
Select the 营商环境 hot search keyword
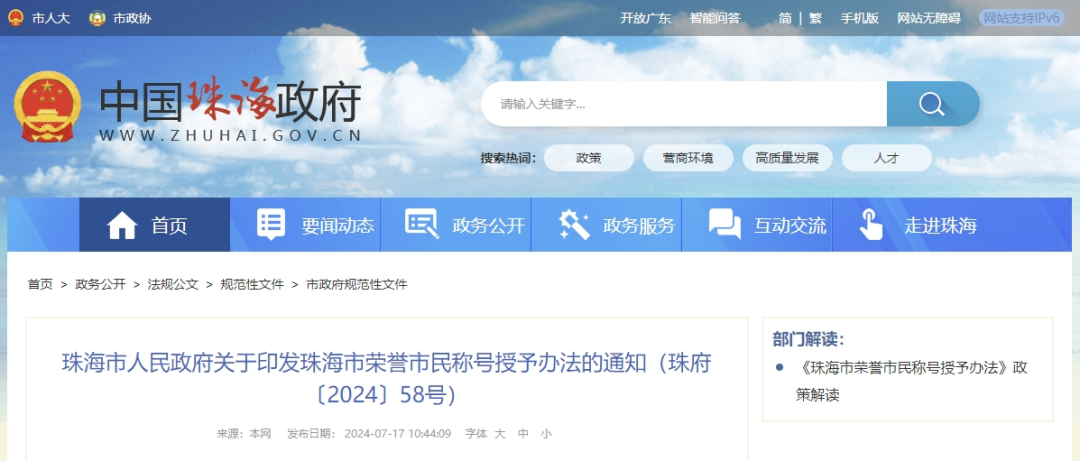click(688, 158)
